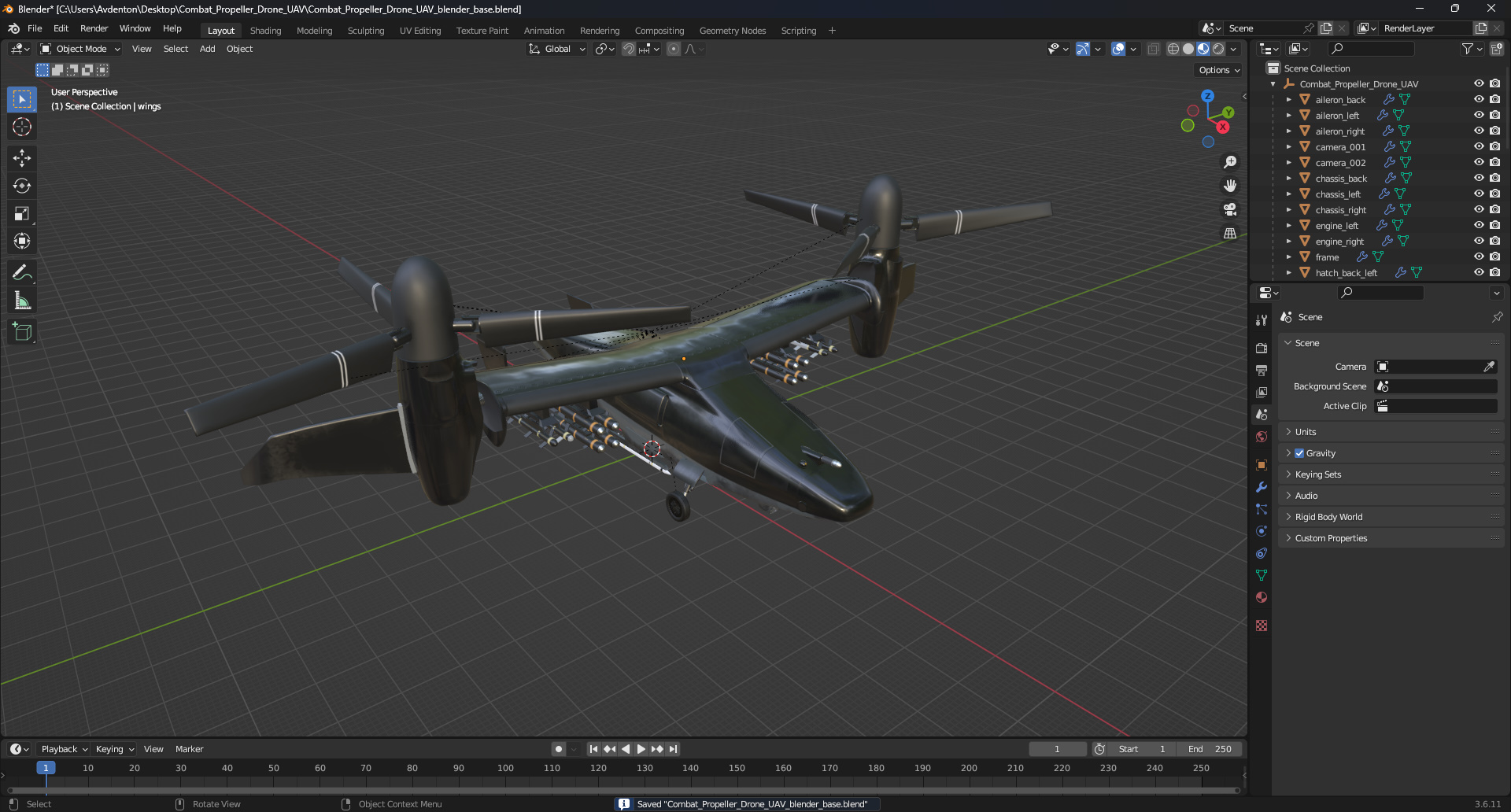Toggle proportional editing button
This screenshot has width=1511, height=812.
(x=674, y=49)
